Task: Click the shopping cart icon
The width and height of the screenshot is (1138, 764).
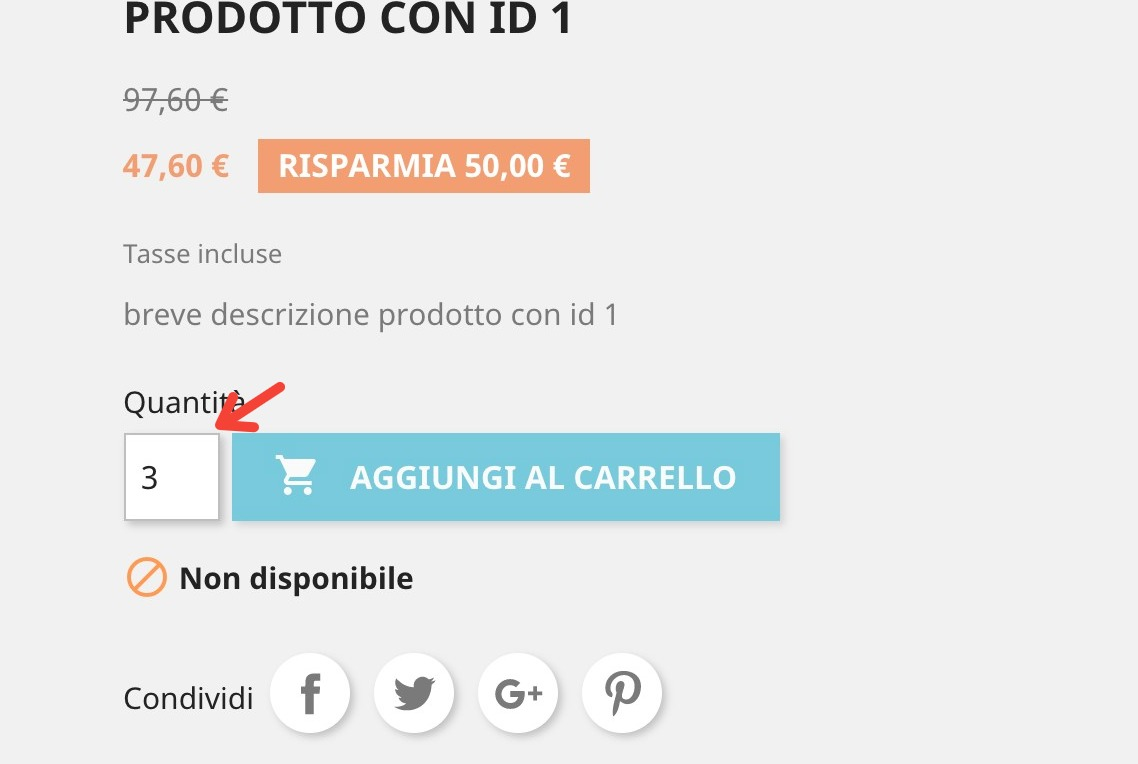Action: (x=296, y=475)
